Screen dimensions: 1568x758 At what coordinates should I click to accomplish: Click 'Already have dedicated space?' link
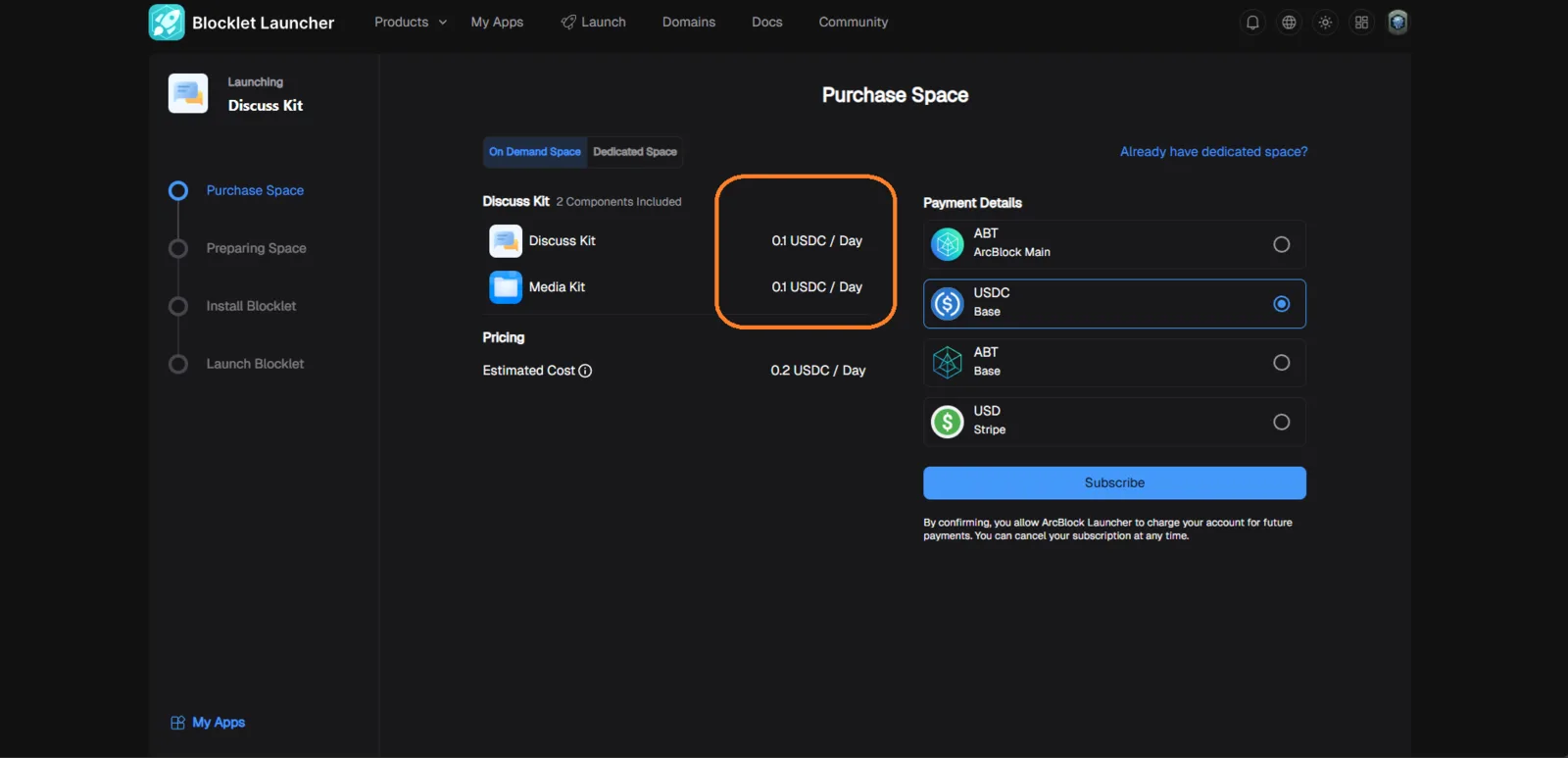click(x=1213, y=152)
